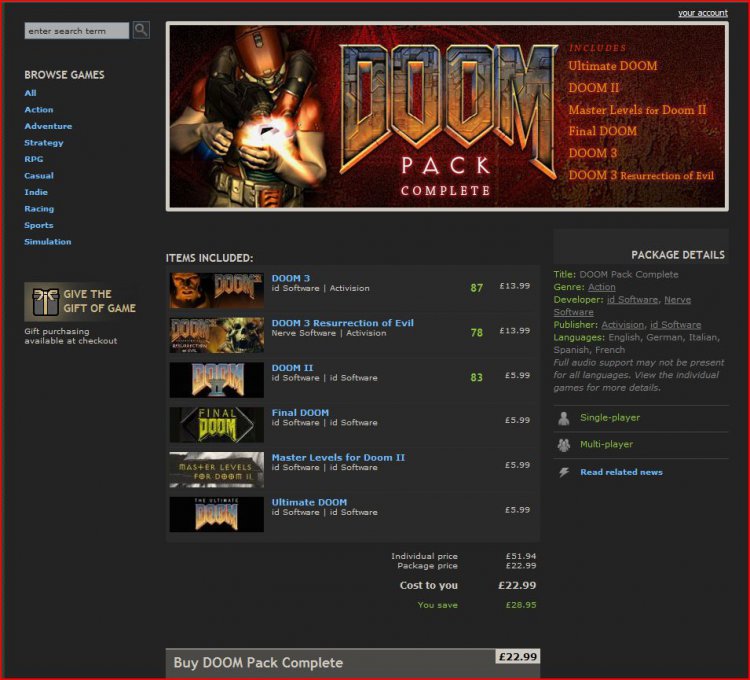750x680 pixels.
Task: Click Cost to you £22.99 value
Action: (517, 585)
